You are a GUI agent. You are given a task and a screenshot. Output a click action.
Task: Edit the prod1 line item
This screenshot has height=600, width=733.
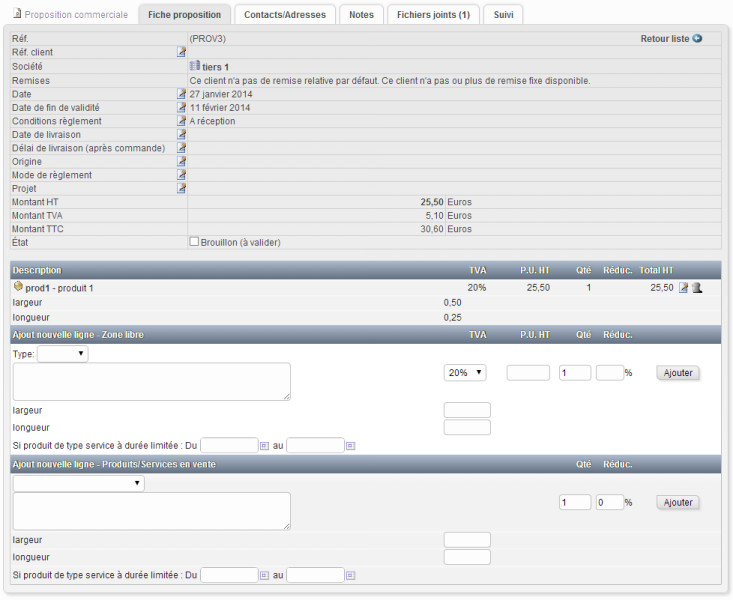[683, 288]
